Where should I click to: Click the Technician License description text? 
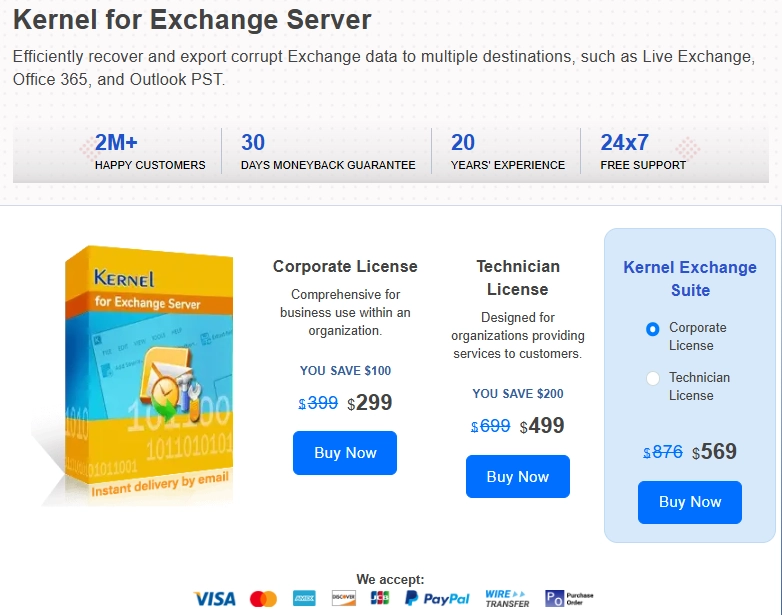click(518, 336)
